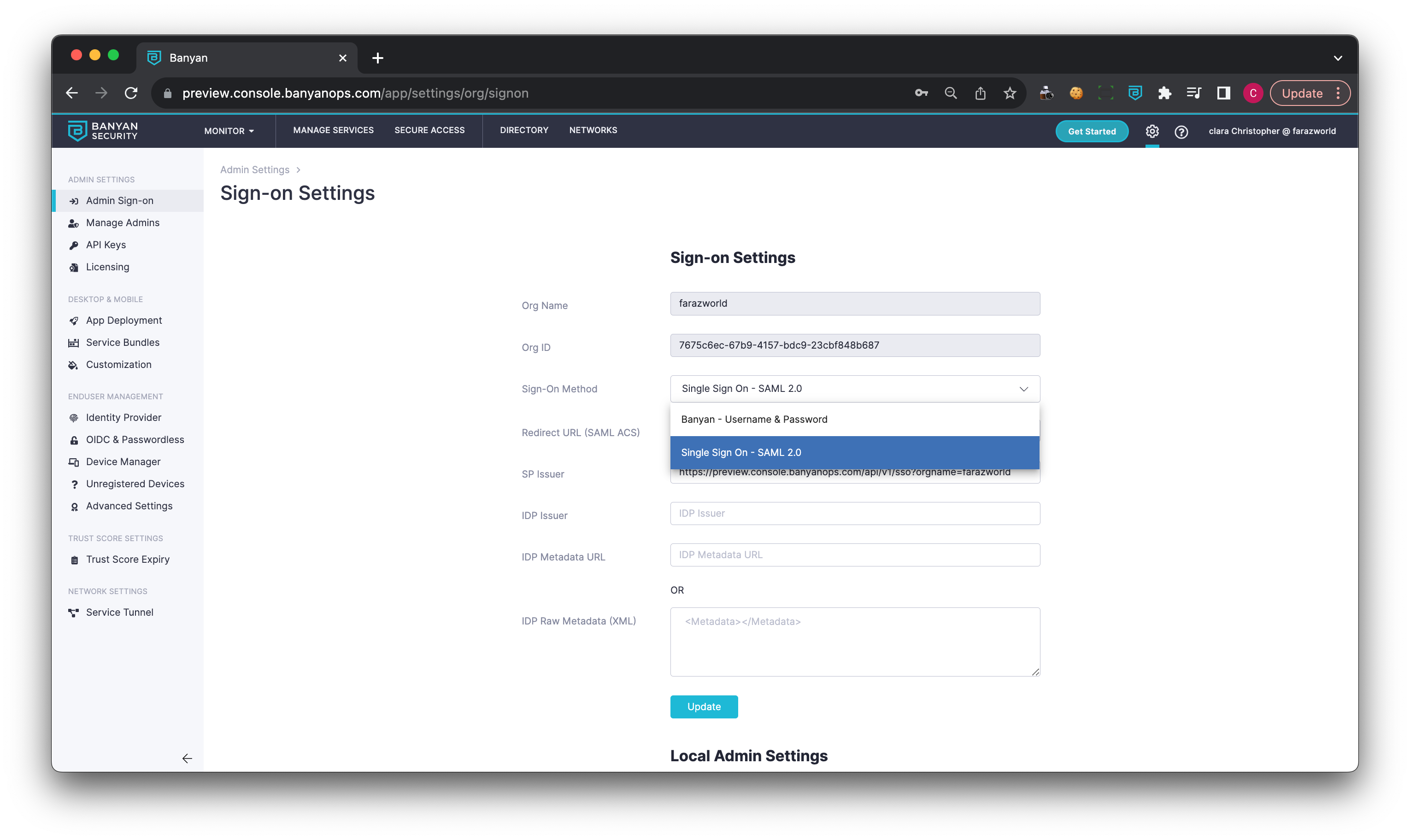The height and width of the screenshot is (840, 1410).
Task: Click Admin Settings breadcrumb link
Action: point(254,170)
